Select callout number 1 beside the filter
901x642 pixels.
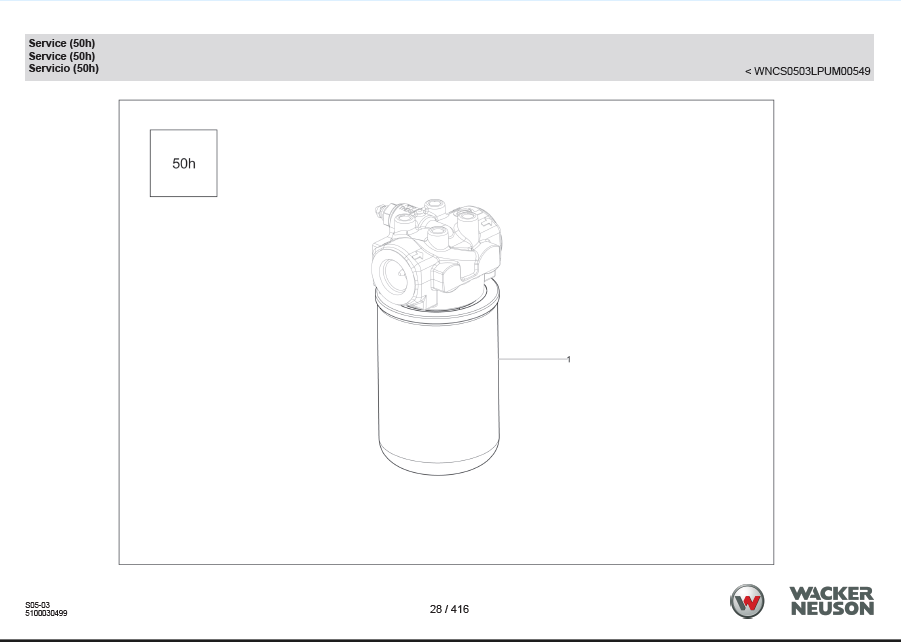click(x=569, y=359)
